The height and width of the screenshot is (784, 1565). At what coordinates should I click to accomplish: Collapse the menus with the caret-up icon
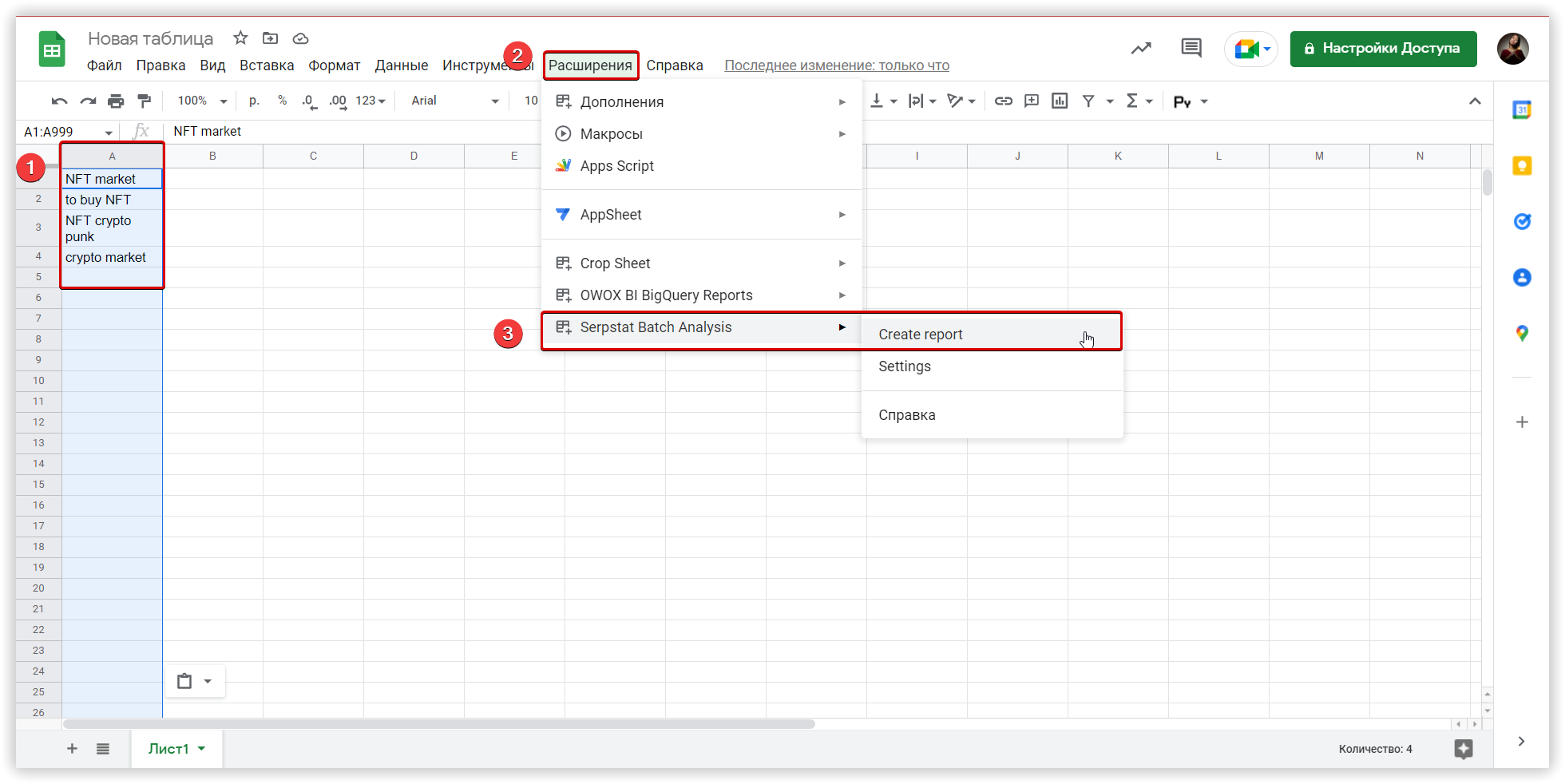[1475, 101]
